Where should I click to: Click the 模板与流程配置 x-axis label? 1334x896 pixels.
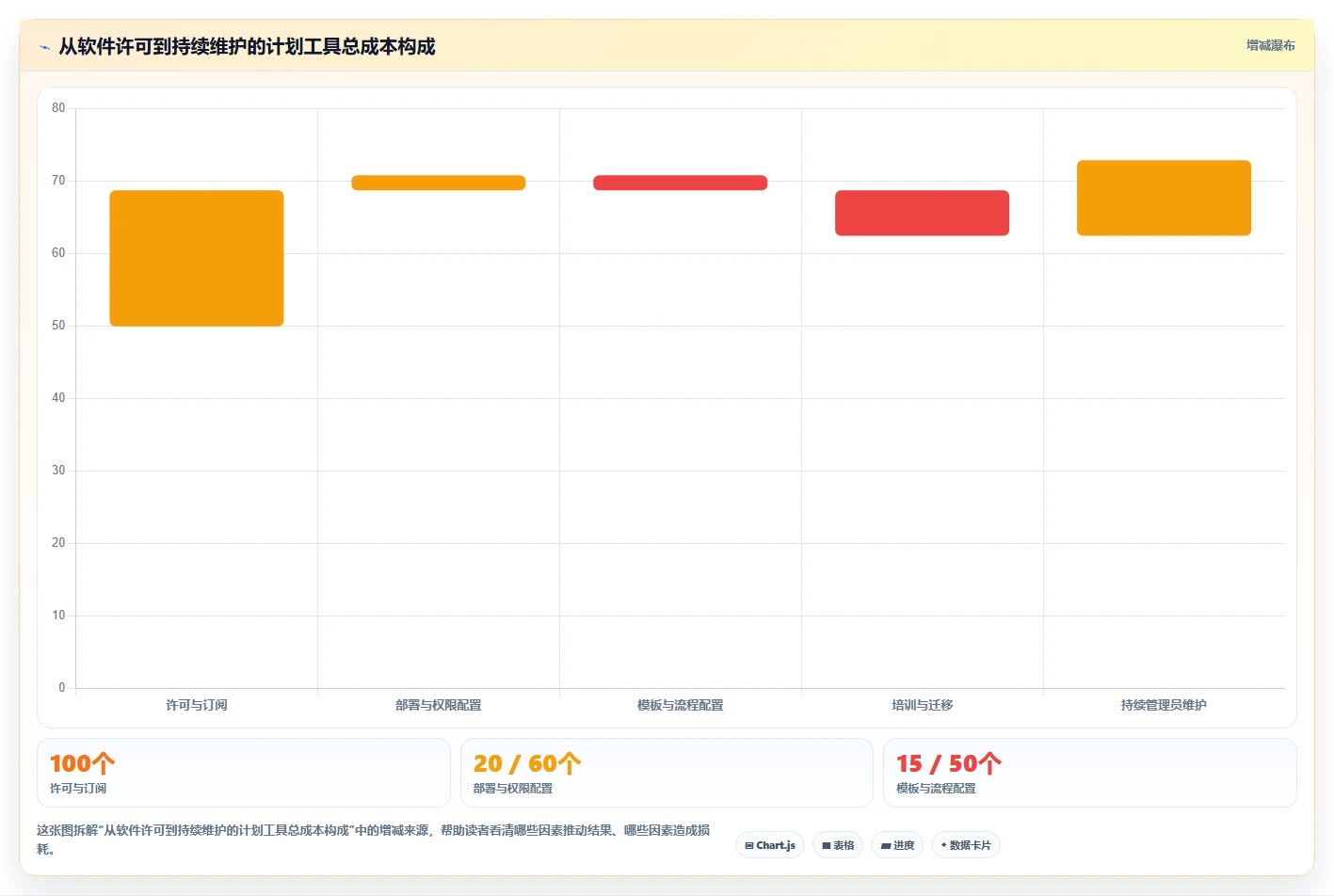[x=681, y=705]
